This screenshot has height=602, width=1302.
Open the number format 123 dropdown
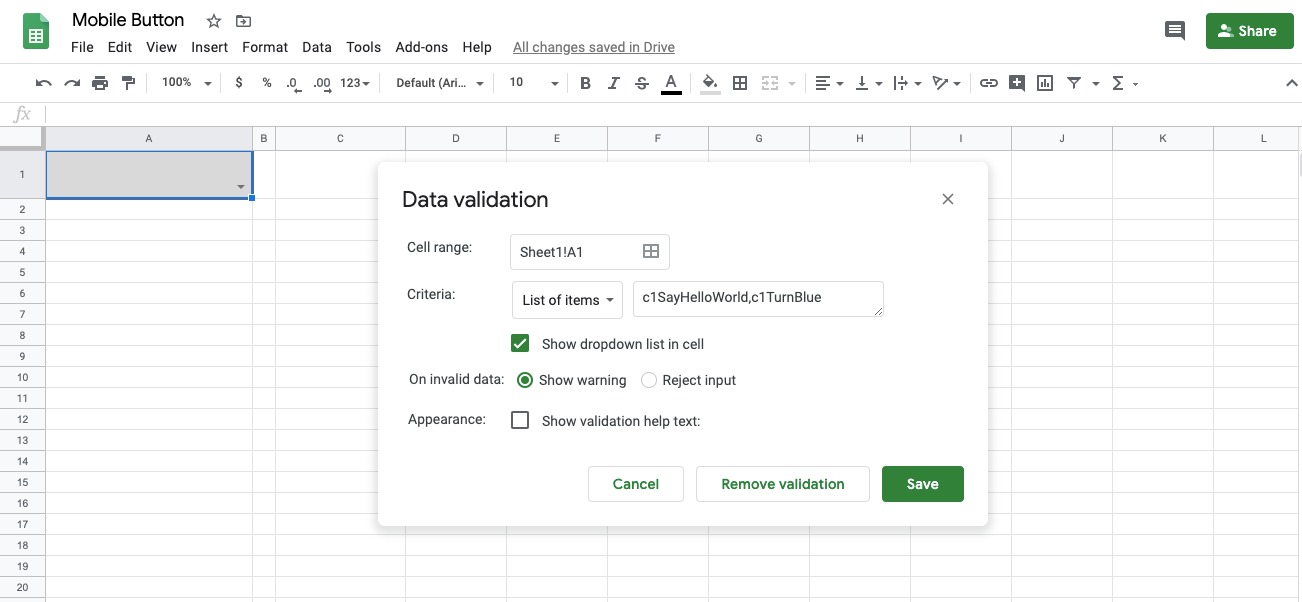[352, 83]
